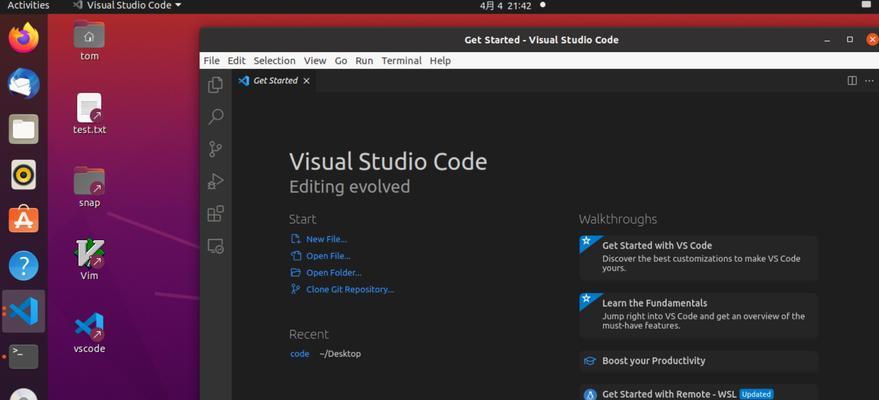The image size is (879, 400).
Task: Open Boost your Productivity walkthrough
Action: click(x=698, y=361)
